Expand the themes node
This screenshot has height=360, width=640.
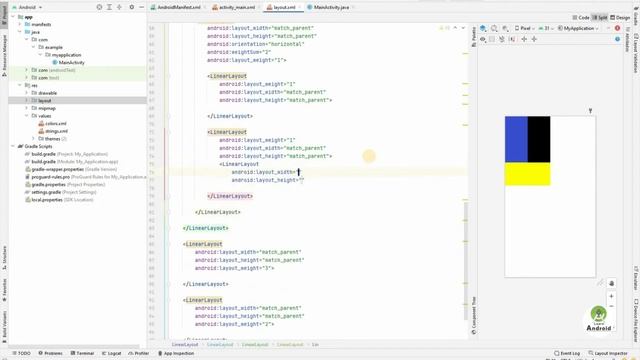34,139
